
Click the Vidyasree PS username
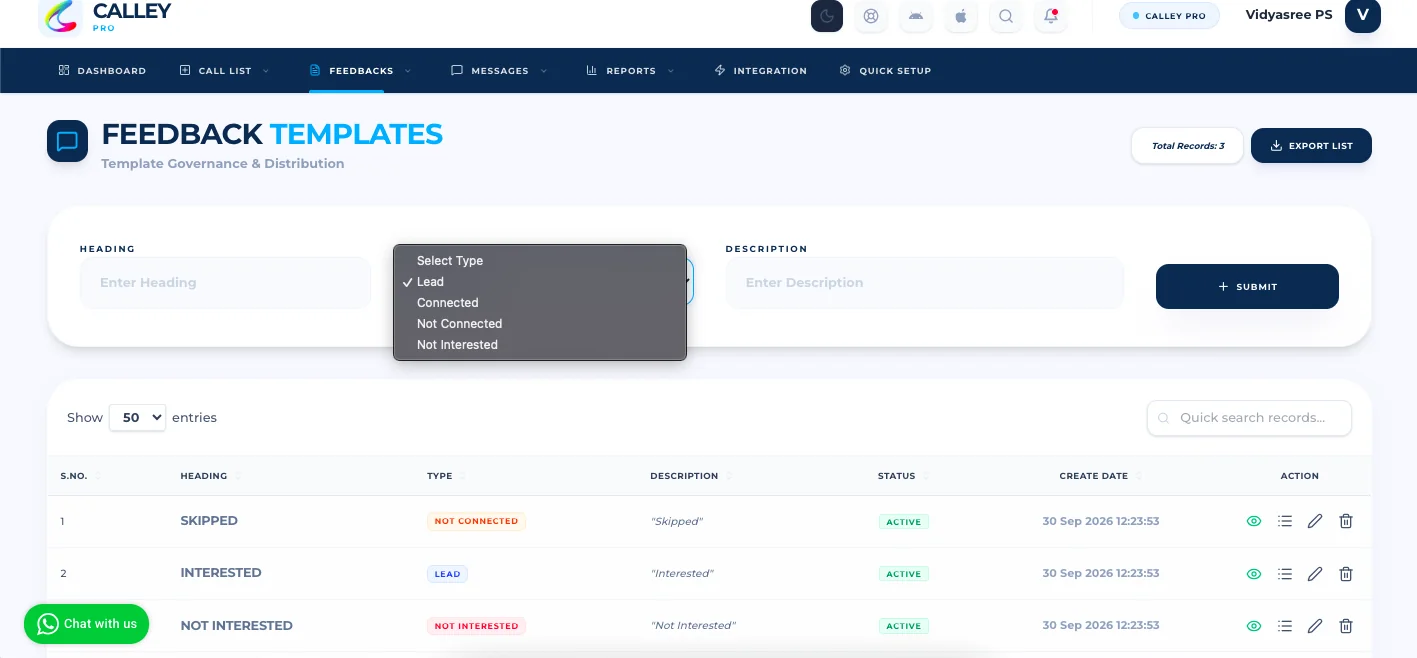[x=1289, y=15]
